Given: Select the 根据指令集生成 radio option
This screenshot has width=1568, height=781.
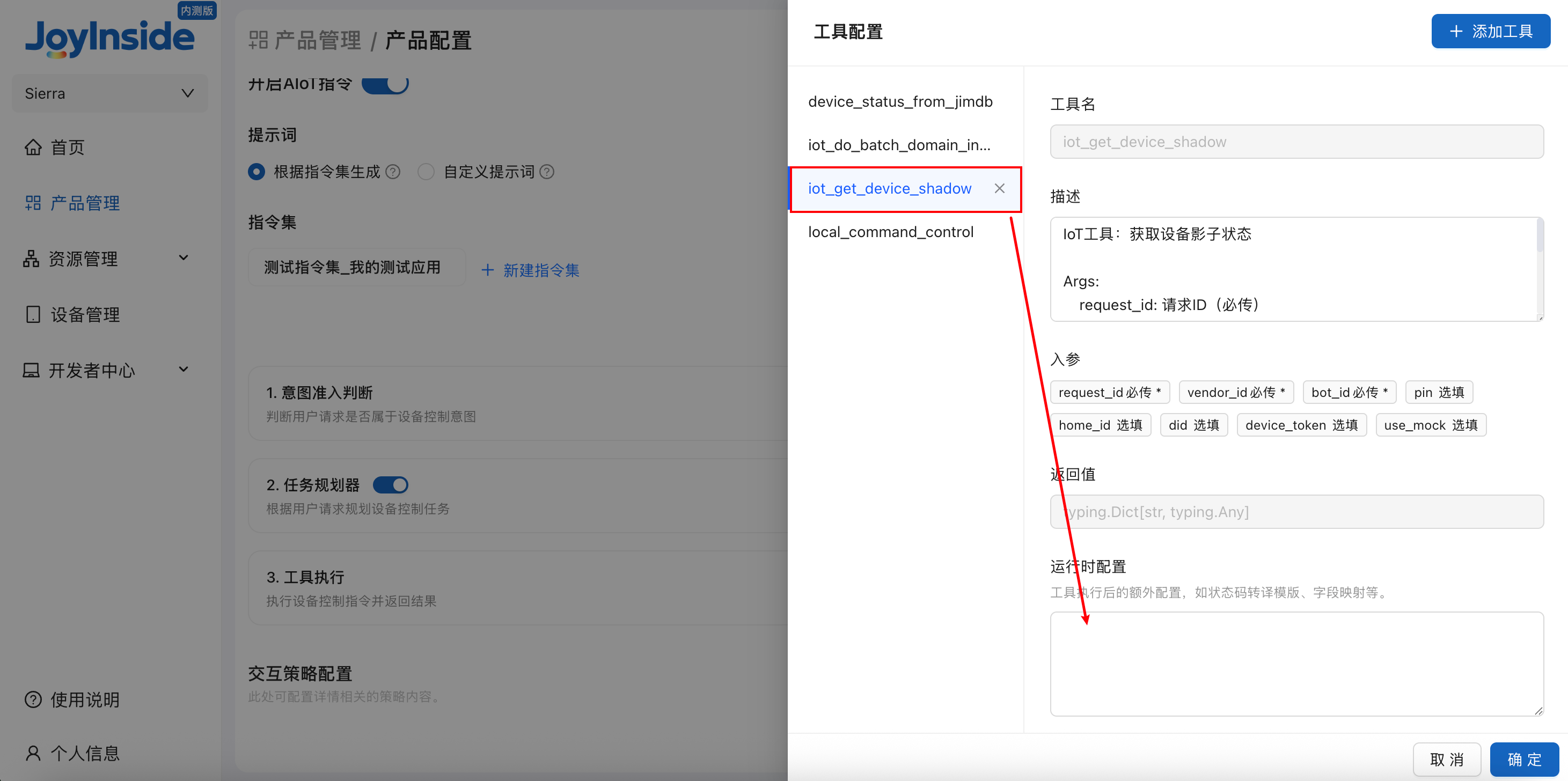Looking at the screenshot, I should pyautogui.click(x=257, y=172).
